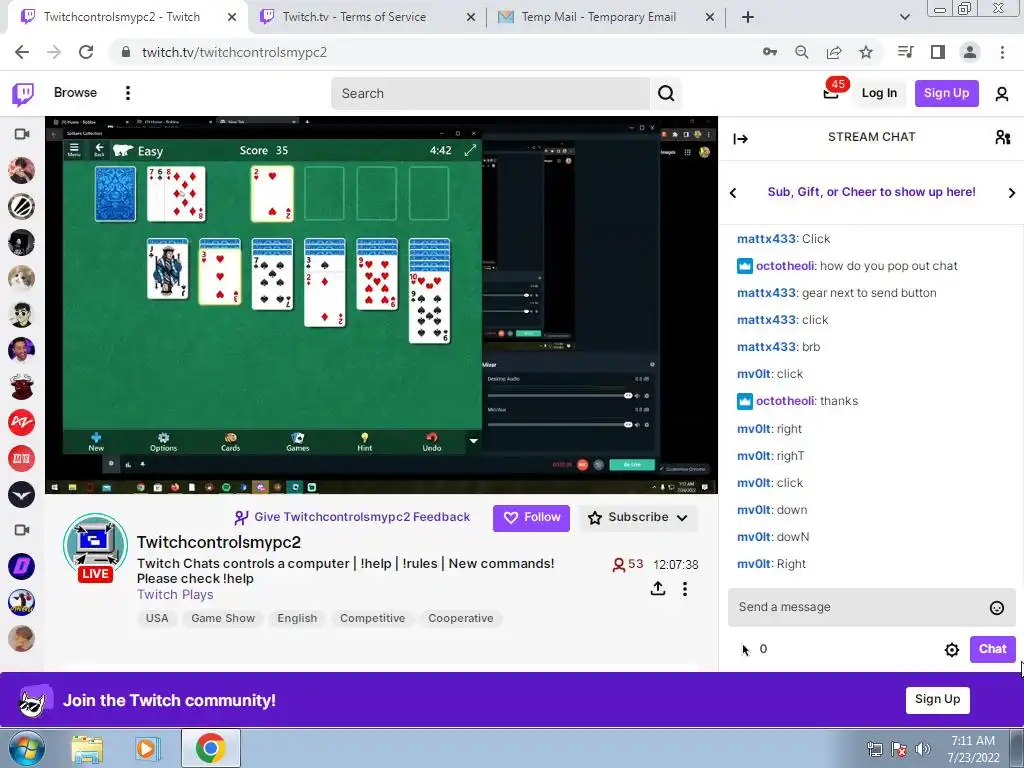This screenshot has width=1024, height=768.
Task: Click the taskbar clock 7:11 AM
Action: click(972, 749)
